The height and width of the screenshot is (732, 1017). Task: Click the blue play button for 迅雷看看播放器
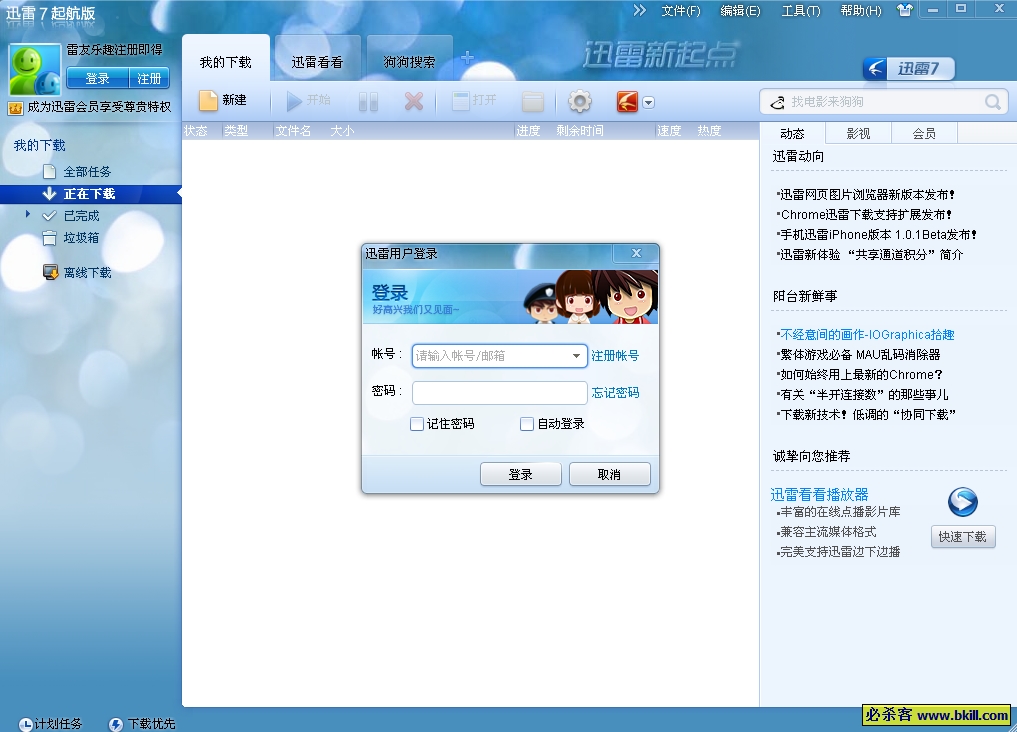tap(962, 502)
